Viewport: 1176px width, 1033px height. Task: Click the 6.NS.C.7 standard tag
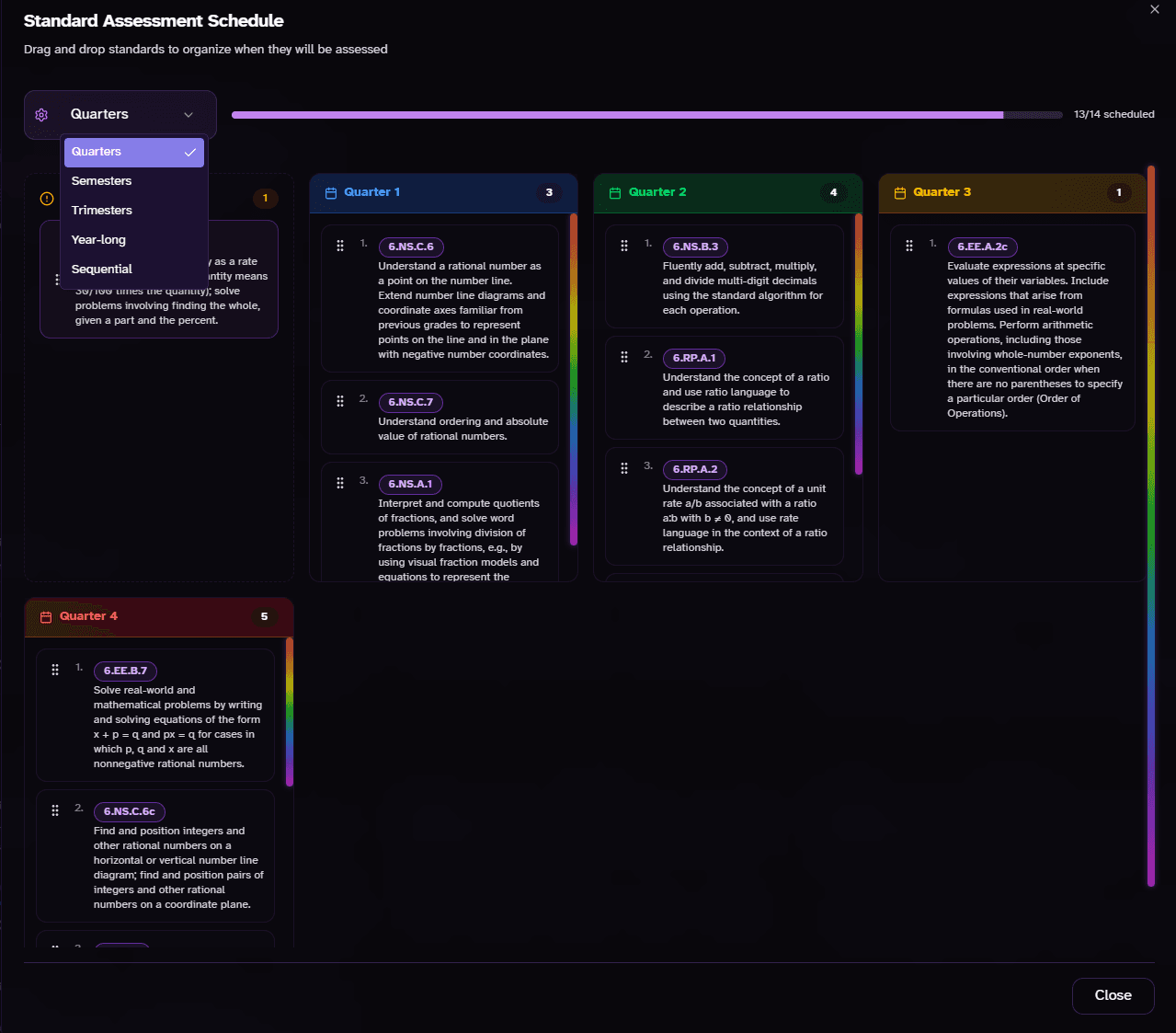click(411, 402)
